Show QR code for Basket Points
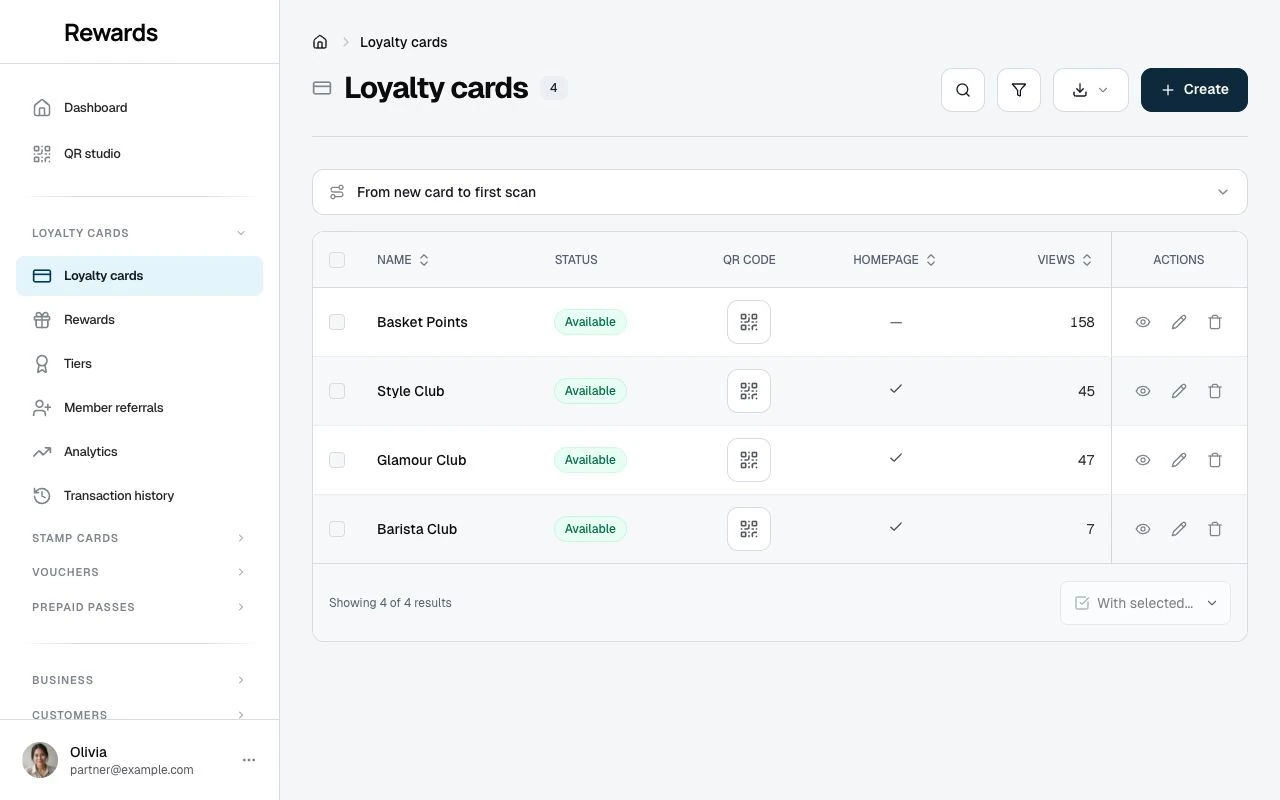Viewport: 1280px width, 800px height. (749, 322)
